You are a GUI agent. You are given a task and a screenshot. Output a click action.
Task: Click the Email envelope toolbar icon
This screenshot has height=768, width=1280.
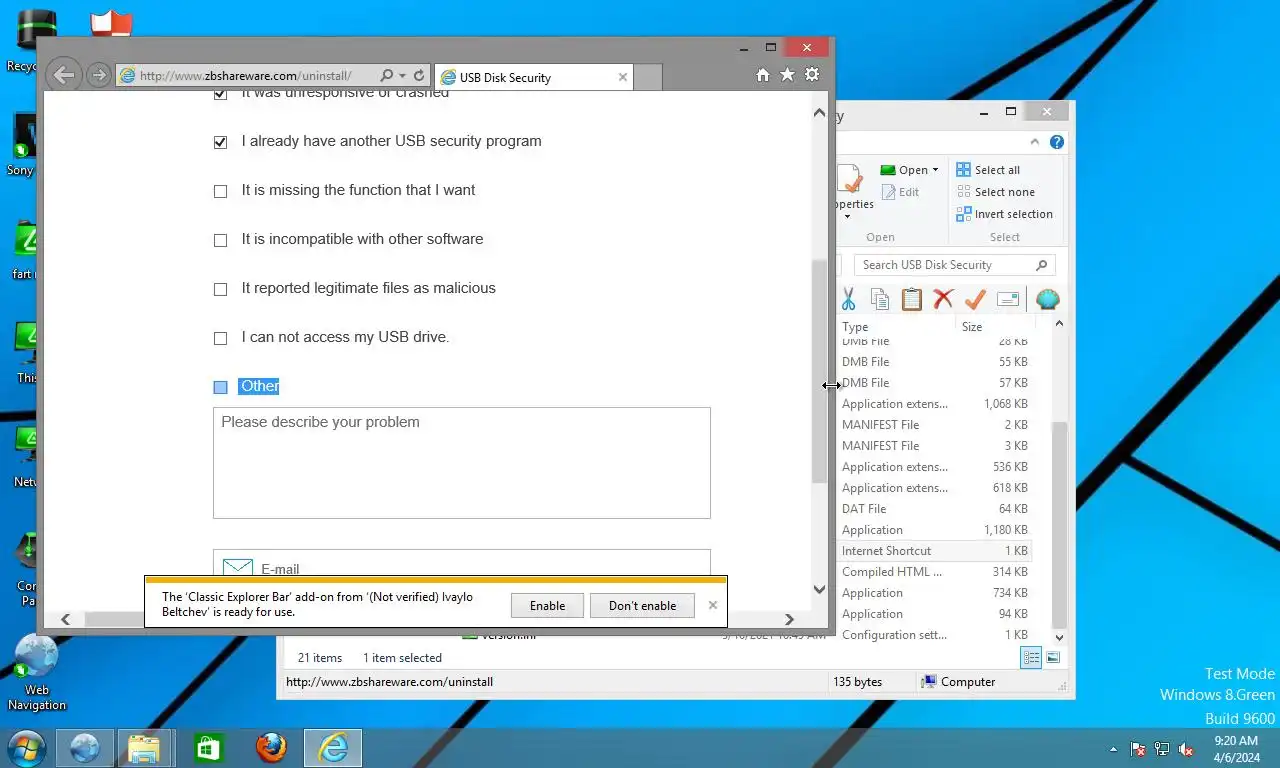[1008, 299]
